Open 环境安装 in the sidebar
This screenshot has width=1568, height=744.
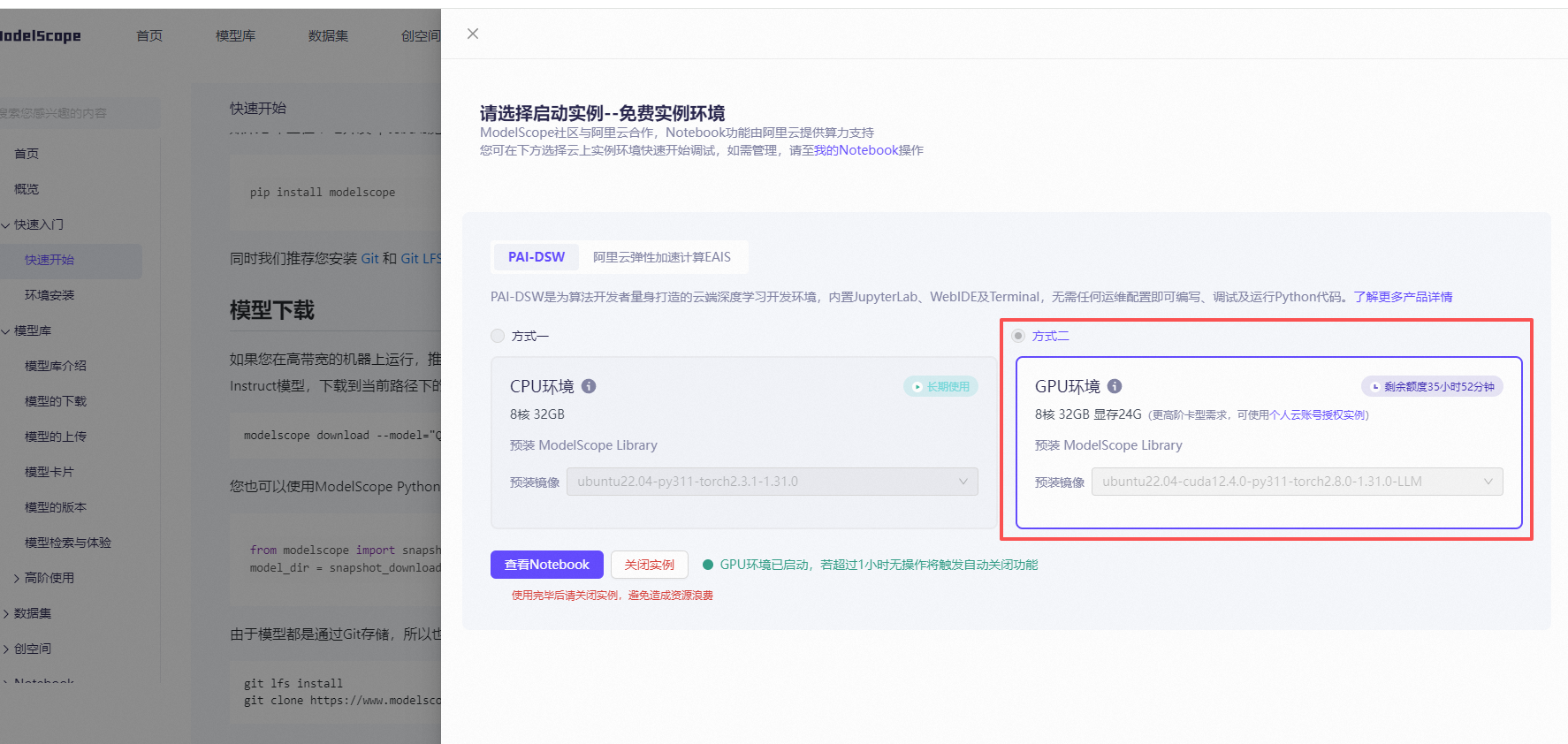pos(49,295)
